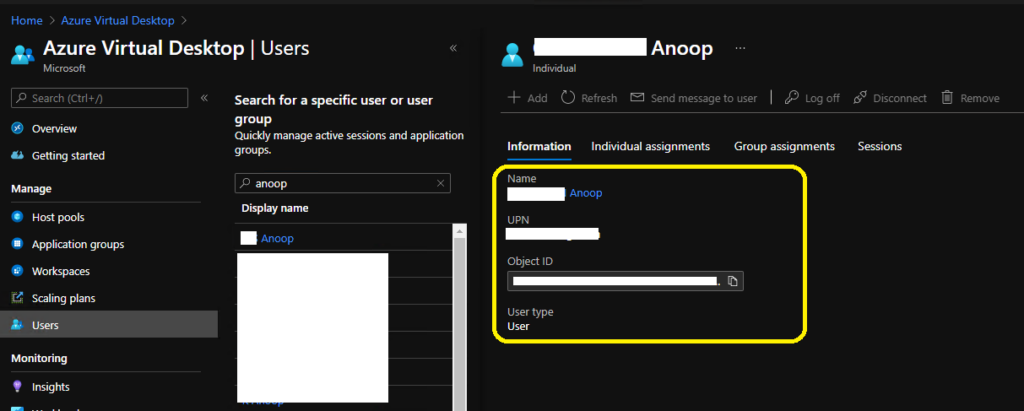The width and height of the screenshot is (1024, 411).
Task: Open the Anoop name link under Name
Action: [586, 193]
